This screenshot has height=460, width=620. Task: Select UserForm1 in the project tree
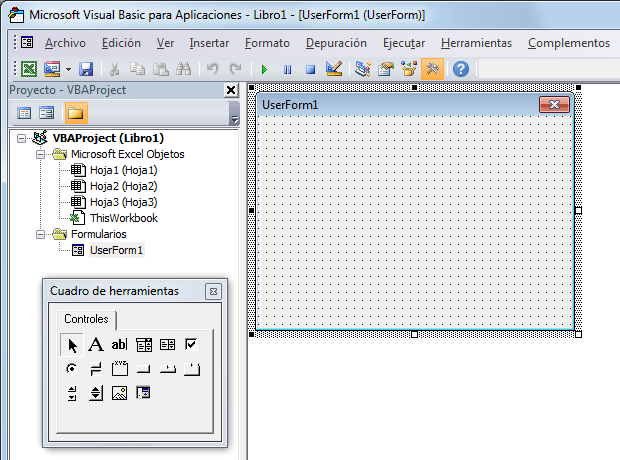click(x=116, y=250)
